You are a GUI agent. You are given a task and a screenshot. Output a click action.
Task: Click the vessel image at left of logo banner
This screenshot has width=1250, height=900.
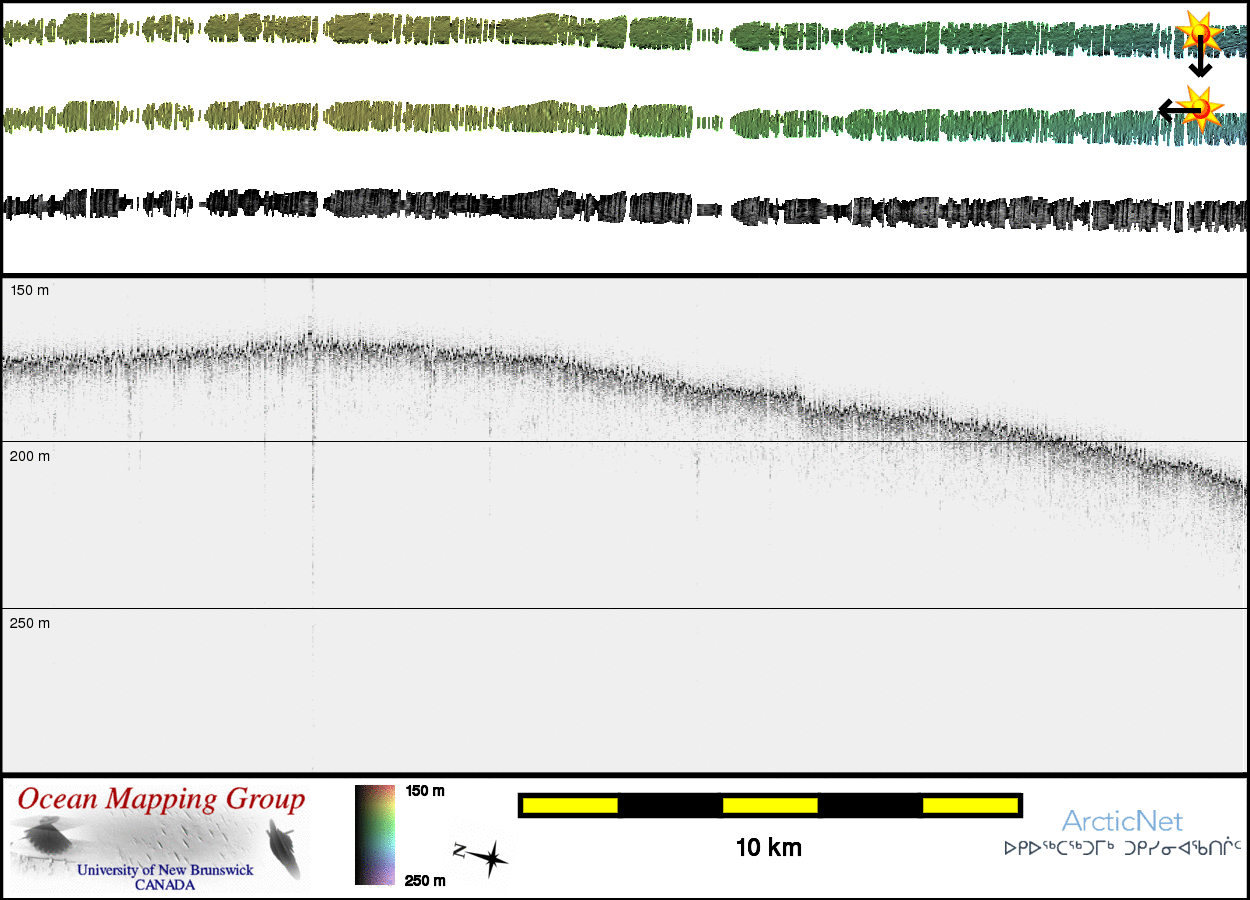[44, 837]
